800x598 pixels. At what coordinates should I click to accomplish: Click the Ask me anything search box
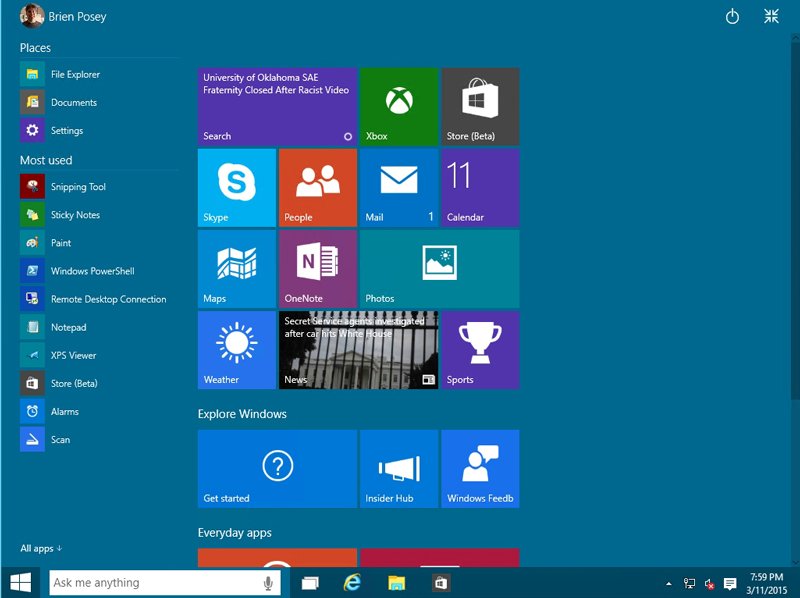[165, 583]
